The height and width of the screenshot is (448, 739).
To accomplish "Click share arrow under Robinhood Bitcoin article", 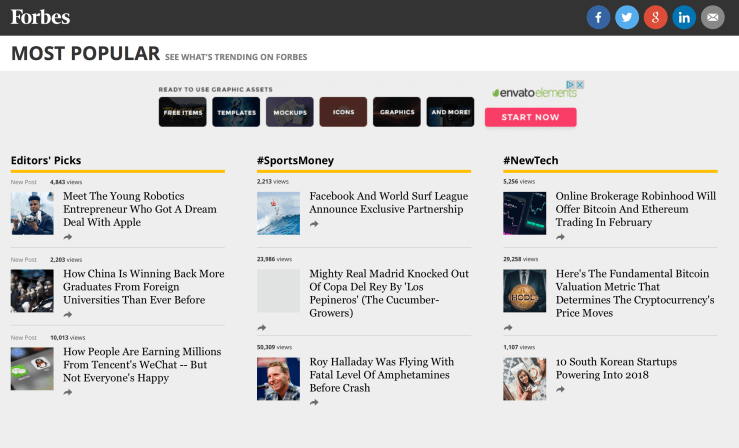I will [560, 237].
